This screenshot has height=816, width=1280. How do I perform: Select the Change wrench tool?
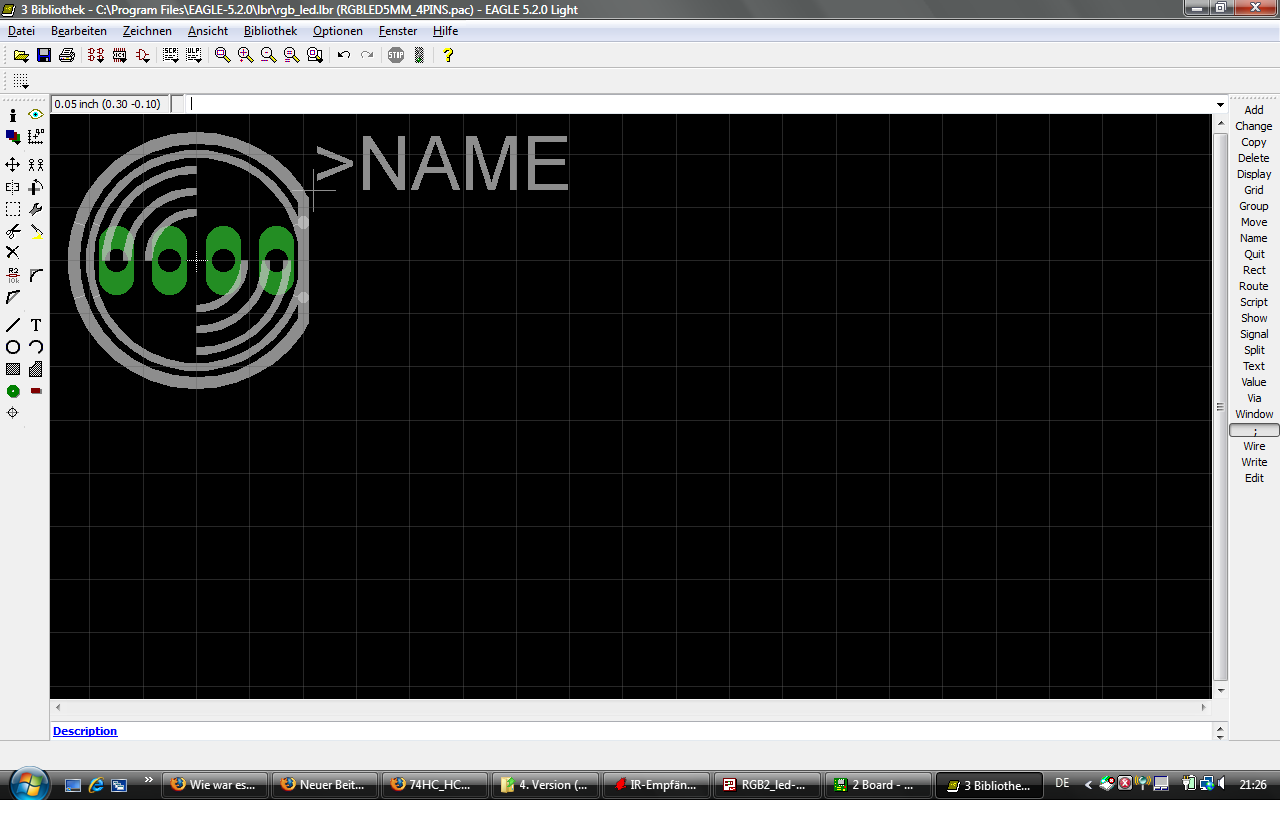[36, 209]
